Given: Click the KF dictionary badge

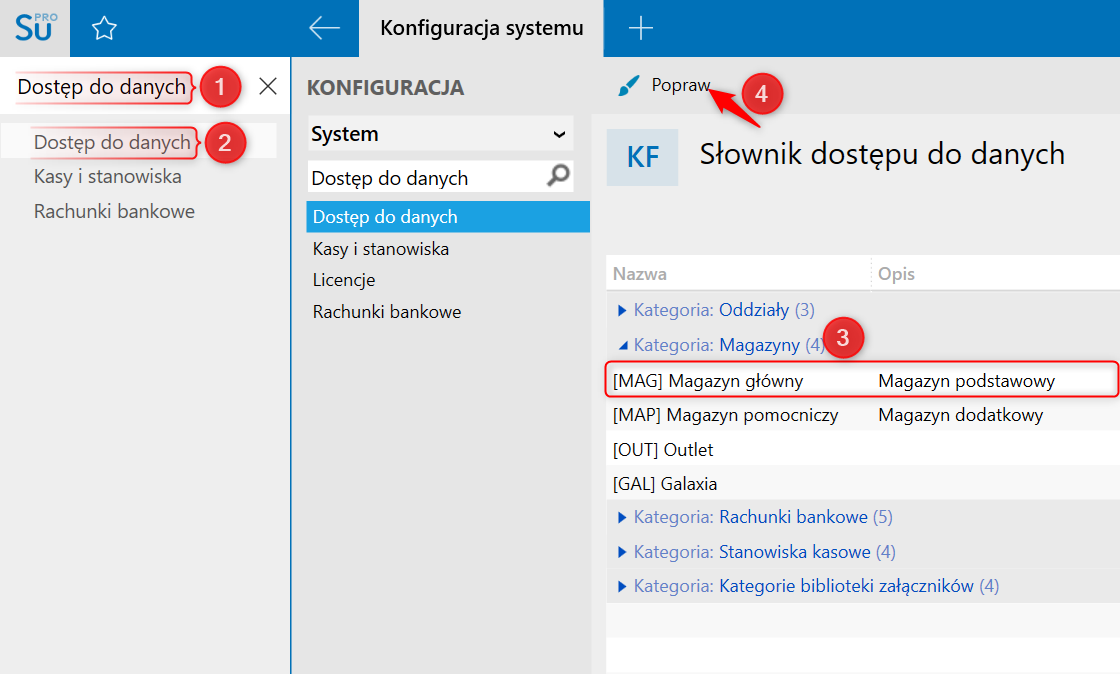Looking at the screenshot, I should (642, 157).
